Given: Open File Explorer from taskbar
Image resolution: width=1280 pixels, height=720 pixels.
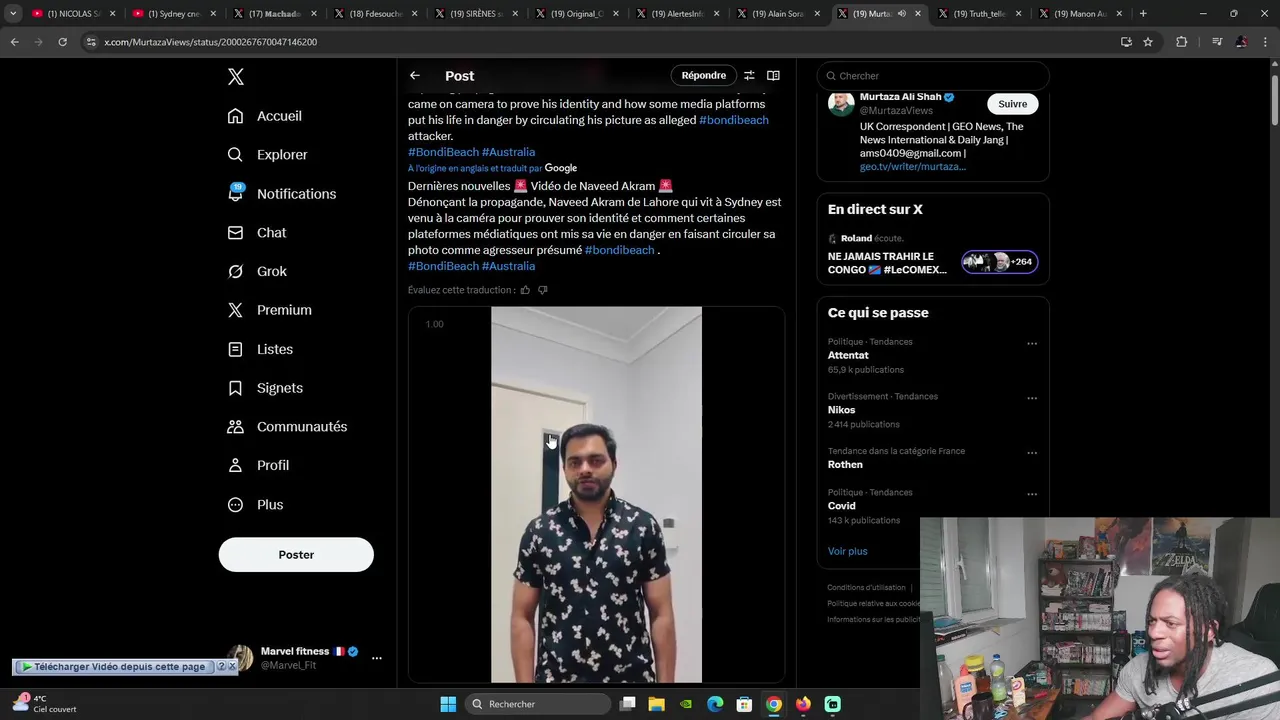Looking at the screenshot, I should 657,704.
